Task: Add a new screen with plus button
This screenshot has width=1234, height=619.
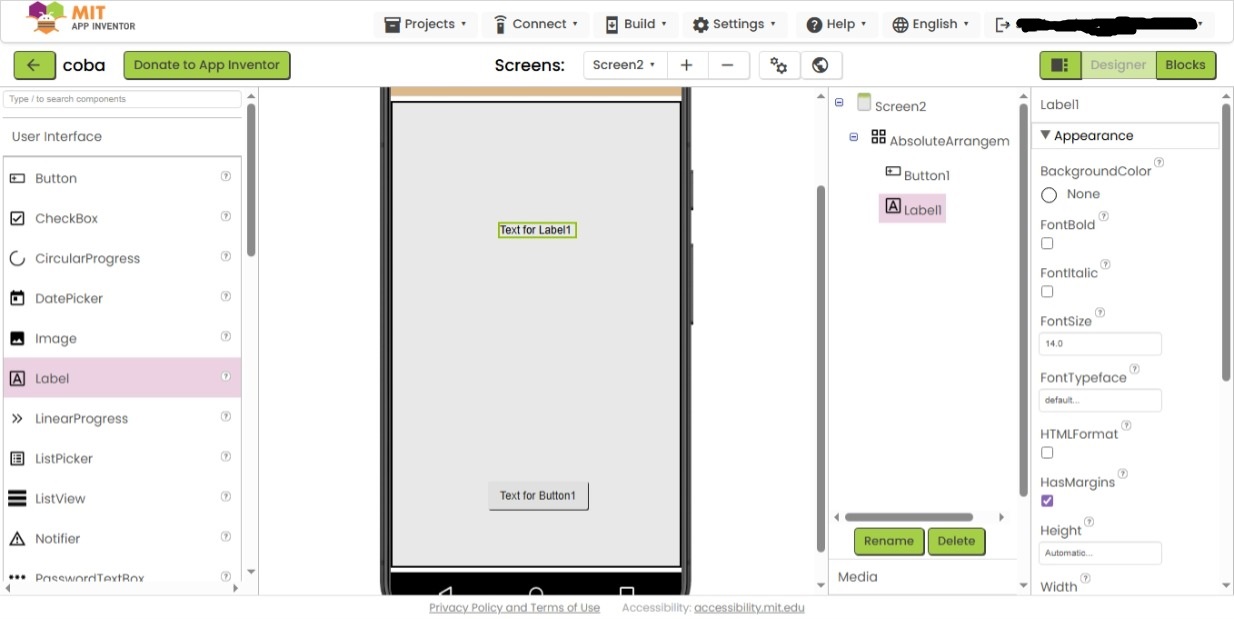Action: tap(686, 65)
